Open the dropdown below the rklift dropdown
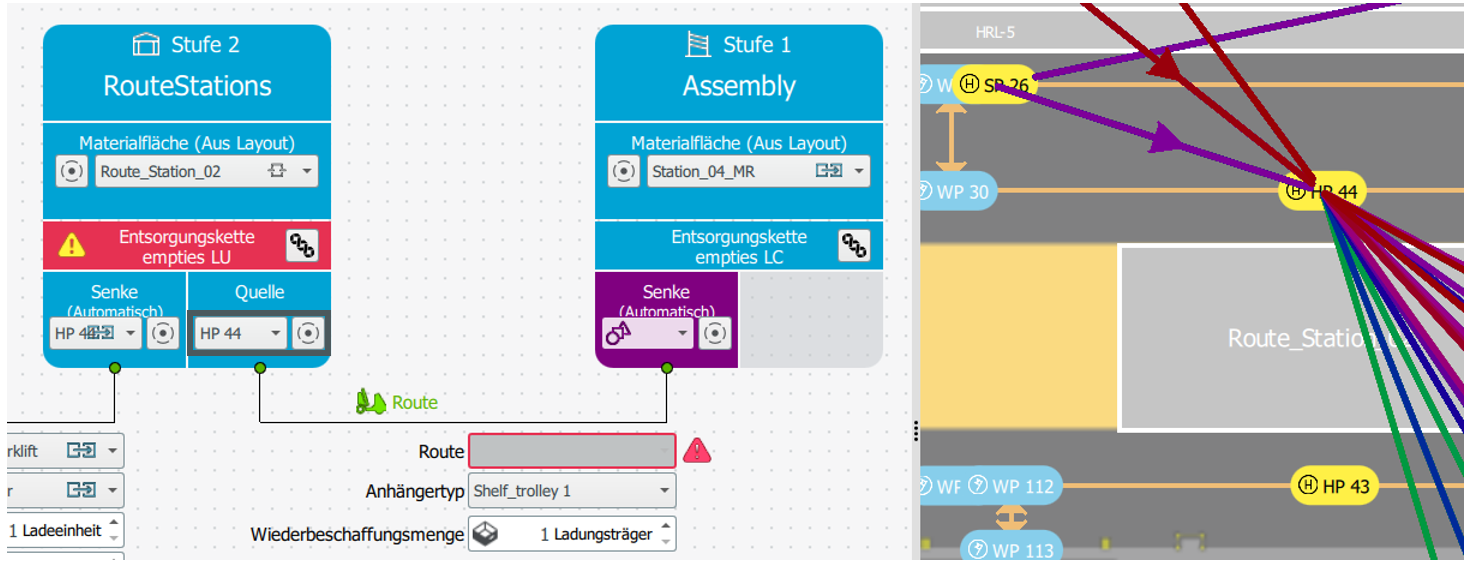The height and width of the screenshot is (563, 1467). (x=65, y=490)
